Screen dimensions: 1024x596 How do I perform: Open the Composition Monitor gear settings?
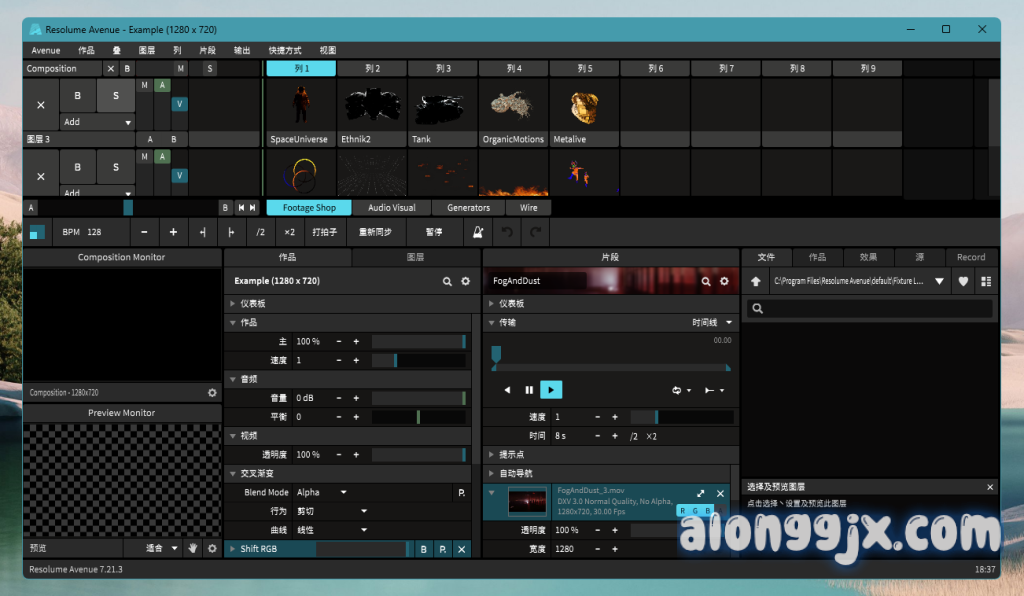click(x=212, y=393)
